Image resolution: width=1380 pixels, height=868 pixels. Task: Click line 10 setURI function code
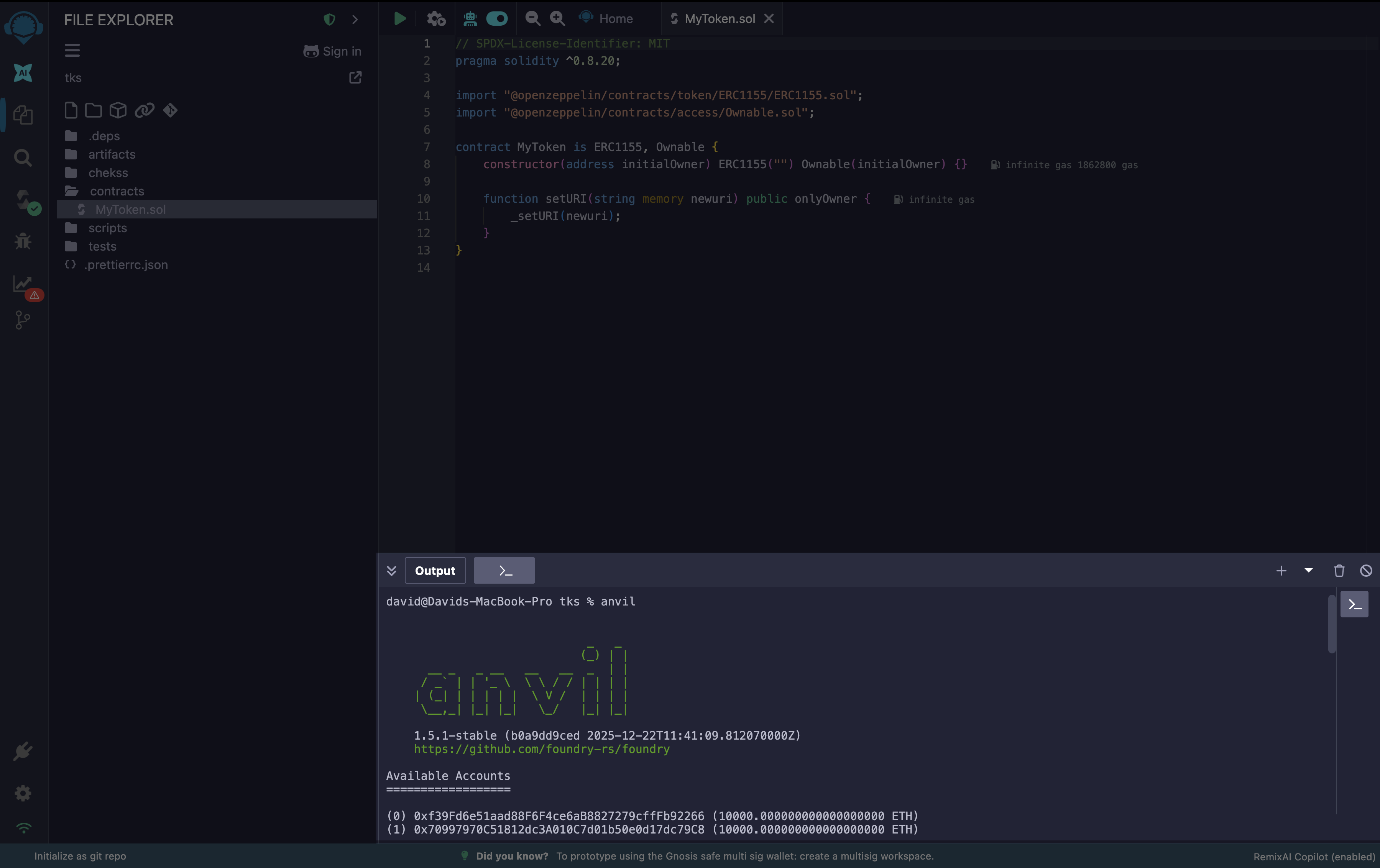(677, 199)
